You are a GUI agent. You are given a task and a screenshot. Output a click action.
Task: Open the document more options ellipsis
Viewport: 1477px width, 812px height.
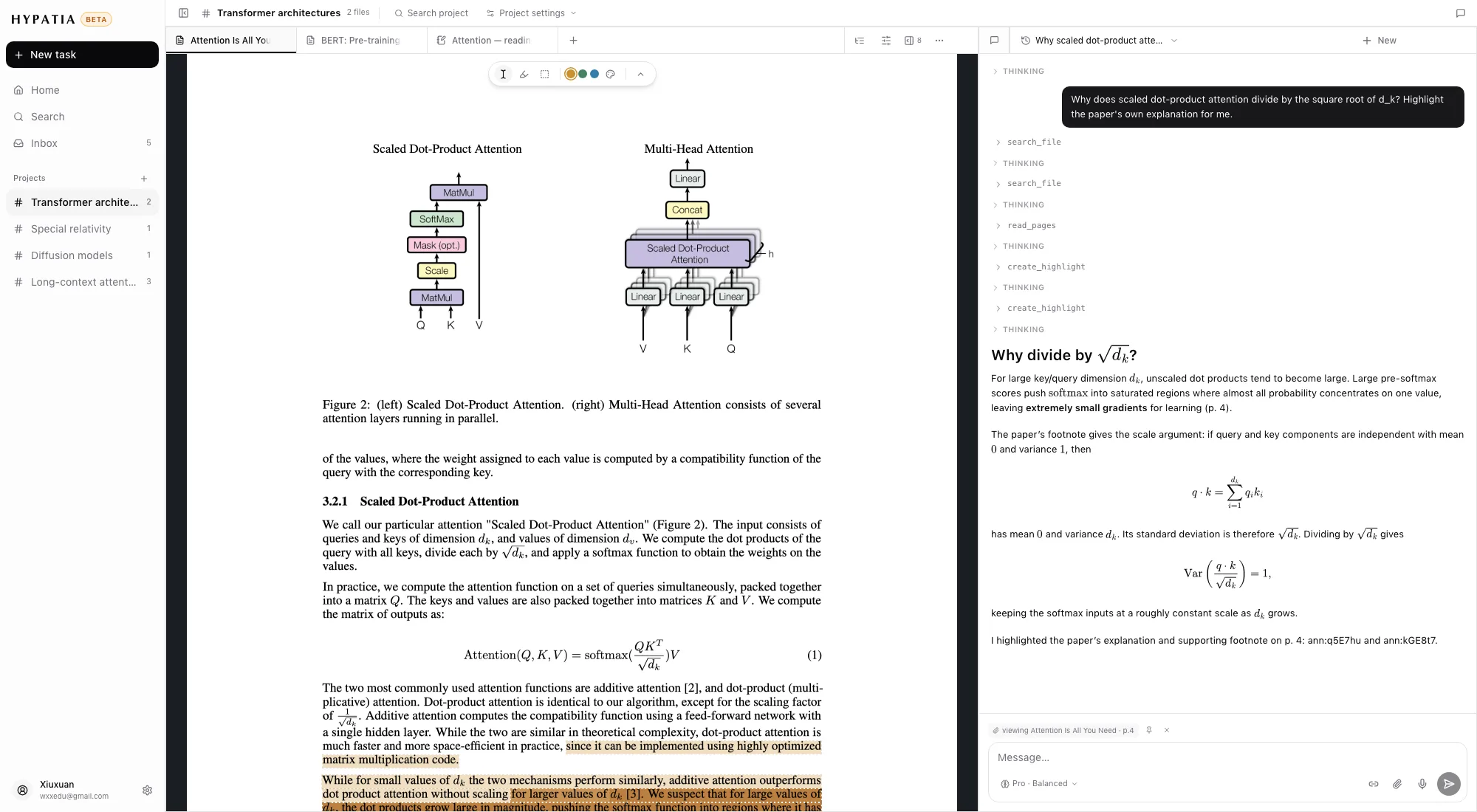click(x=939, y=41)
